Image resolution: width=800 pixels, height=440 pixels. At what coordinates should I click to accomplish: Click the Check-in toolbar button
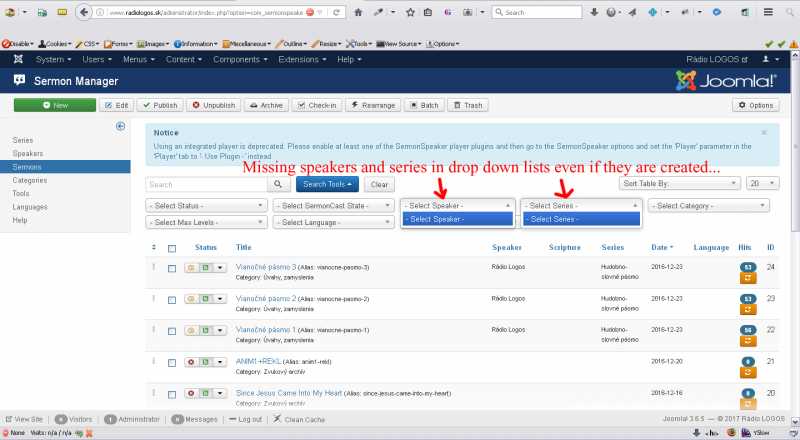pos(317,105)
